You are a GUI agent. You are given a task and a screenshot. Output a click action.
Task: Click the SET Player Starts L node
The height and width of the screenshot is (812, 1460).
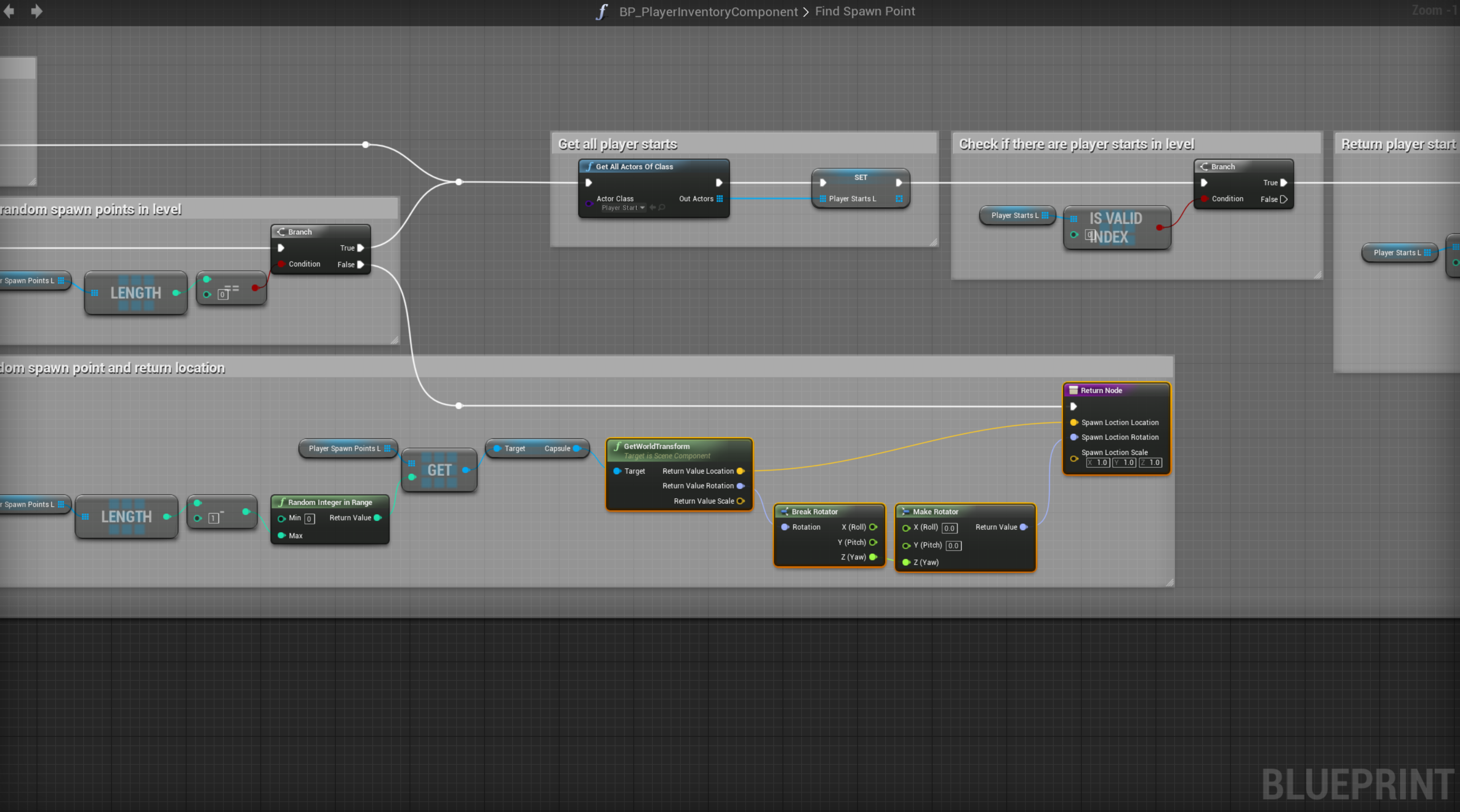click(x=860, y=178)
